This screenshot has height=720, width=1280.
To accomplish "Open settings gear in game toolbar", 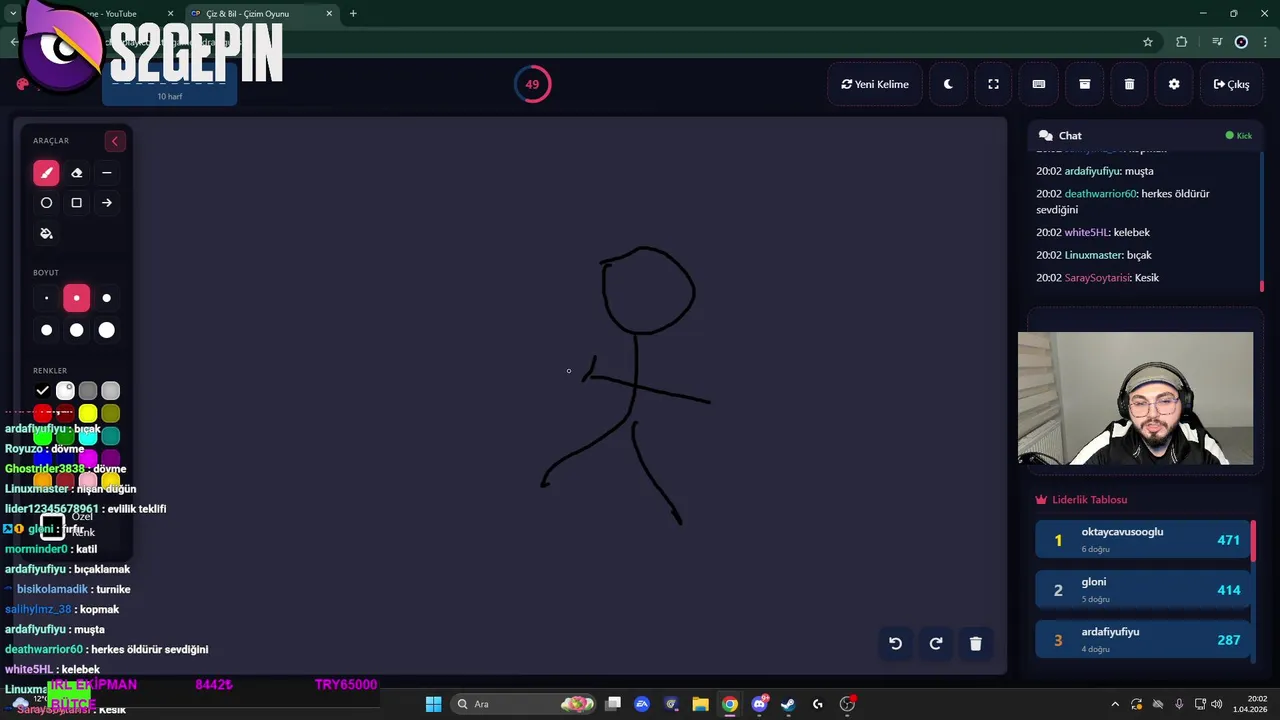I will click(x=1174, y=84).
